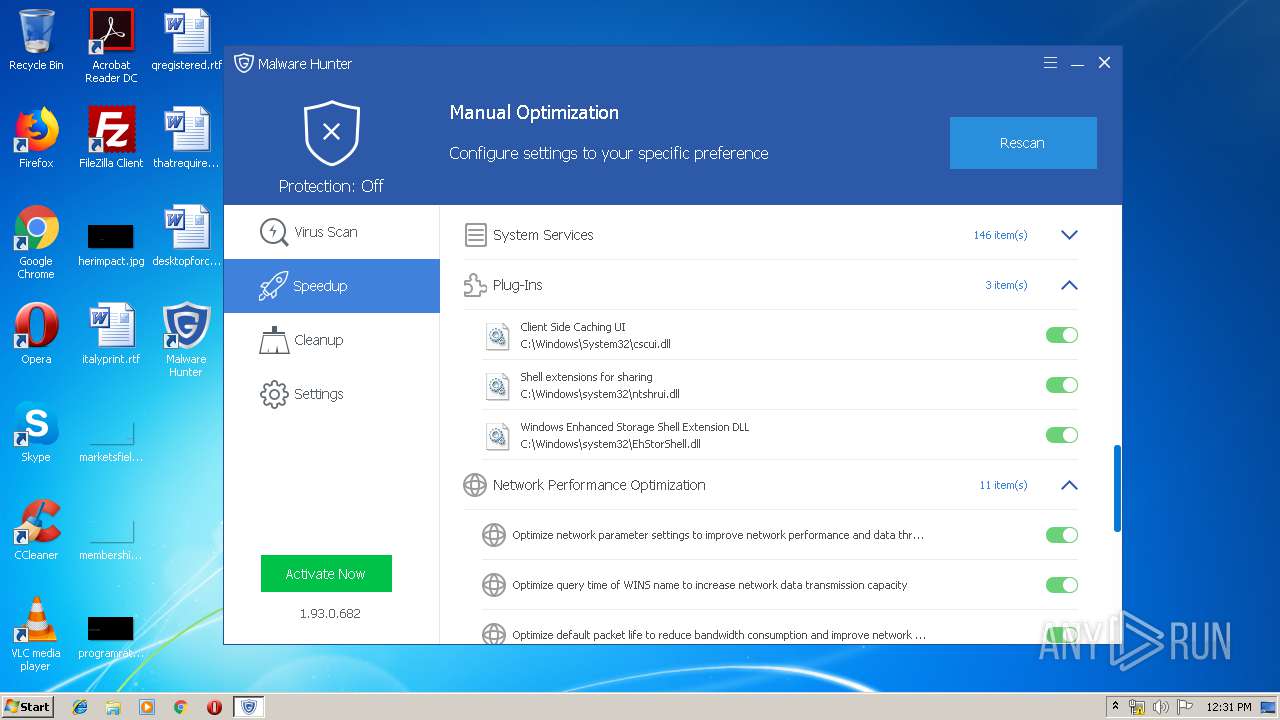Switch to the Cleanup tab
The height and width of the screenshot is (720, 1280).
click(332, 340)
